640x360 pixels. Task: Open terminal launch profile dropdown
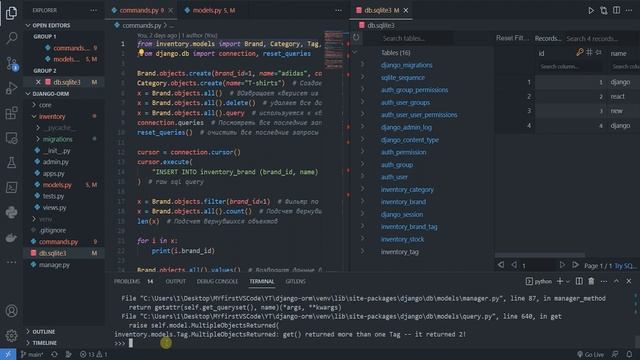567,282
